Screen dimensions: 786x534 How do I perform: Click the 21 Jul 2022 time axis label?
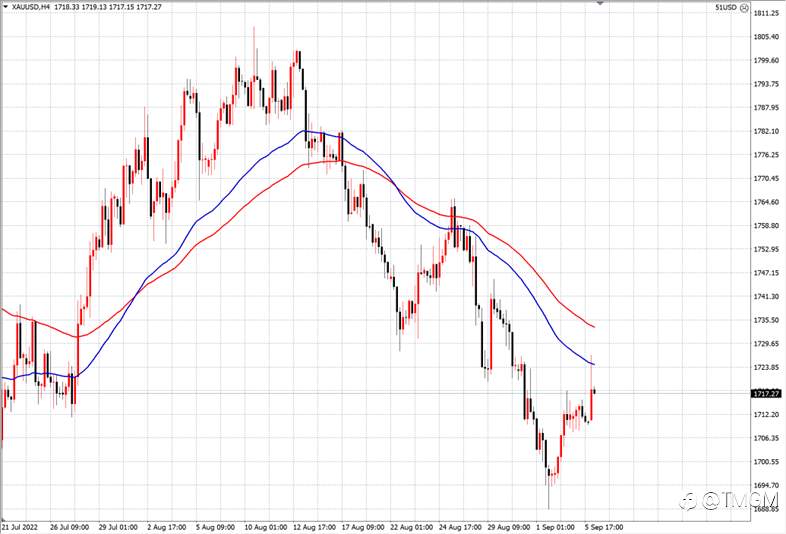click(20, 527)
